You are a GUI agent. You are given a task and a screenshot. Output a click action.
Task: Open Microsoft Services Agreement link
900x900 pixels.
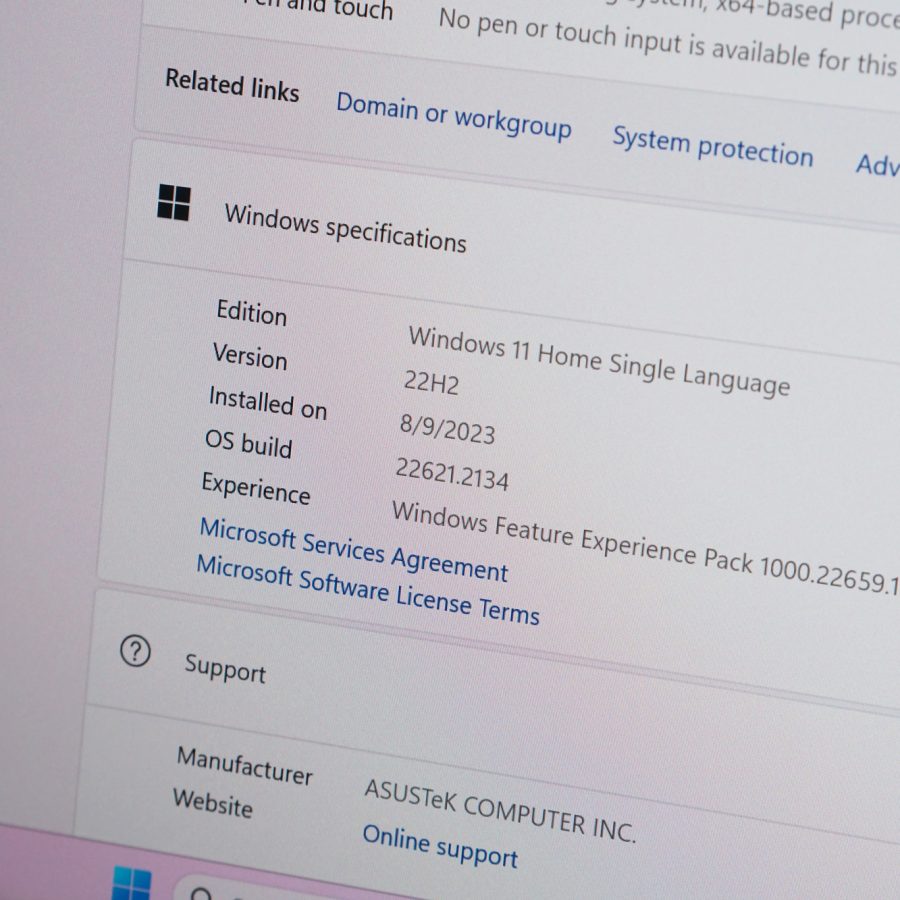click(354, 549)
